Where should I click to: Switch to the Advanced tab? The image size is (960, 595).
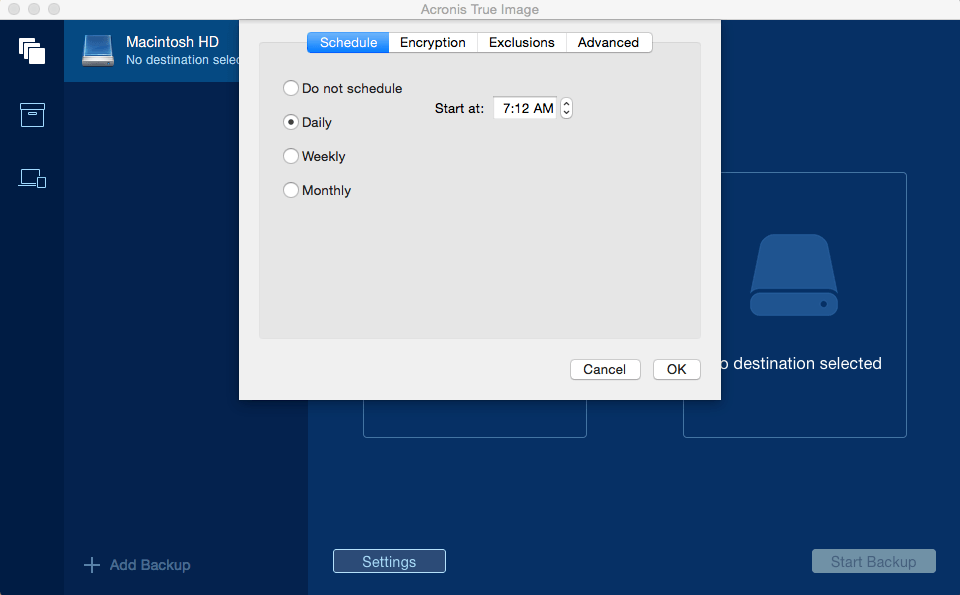(x=609, y=42)
